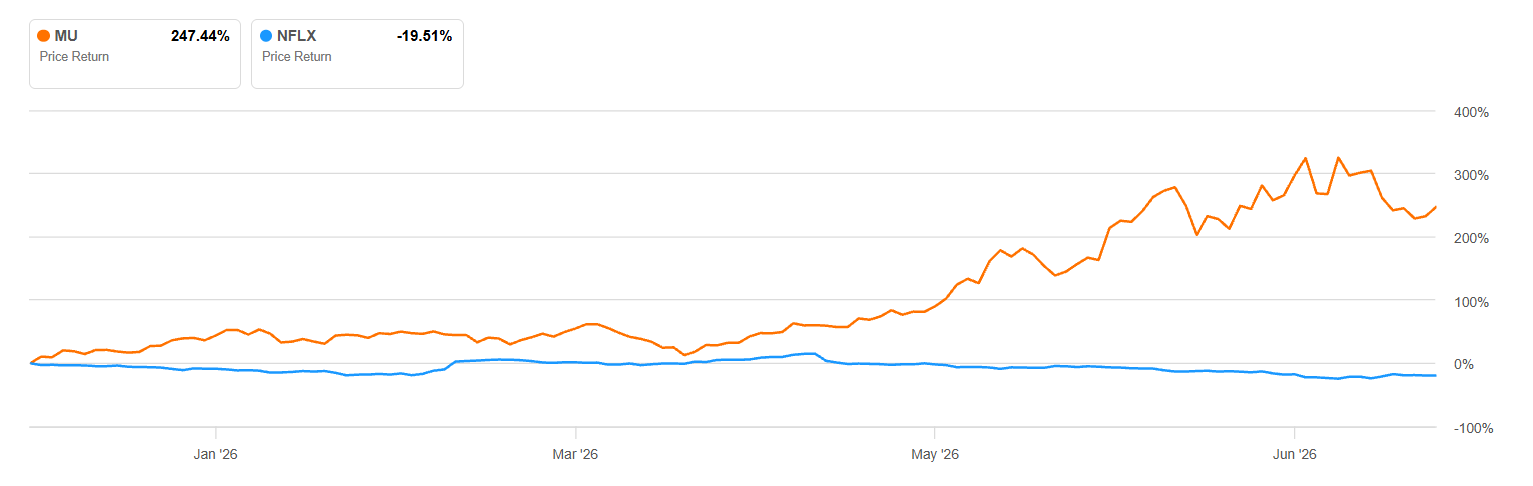Select the NFLX ticker label
The image size is (1533, 486).
pyautogui.click(x=296, y=36)
